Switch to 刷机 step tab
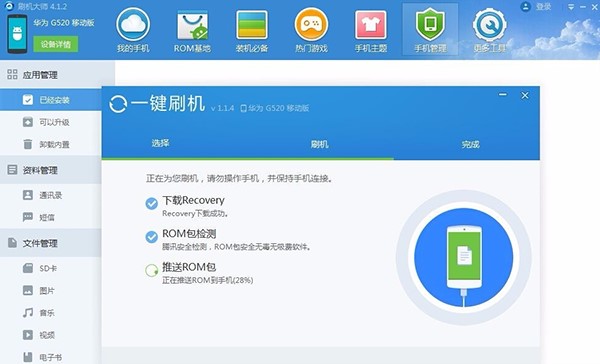Viewport: 600px width, 364px height. (320, 144)
